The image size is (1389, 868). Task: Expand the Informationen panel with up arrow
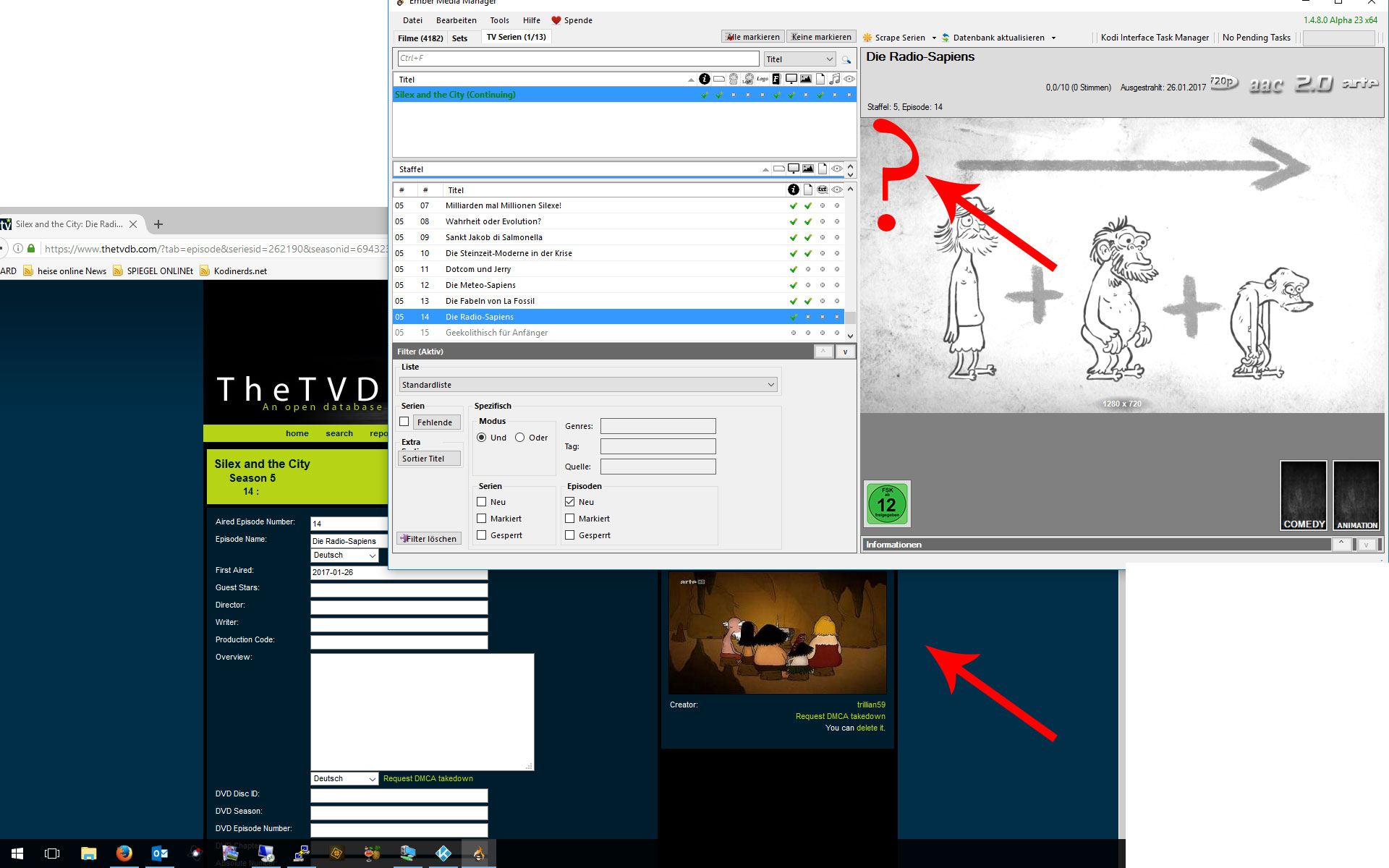[1341, 544]
